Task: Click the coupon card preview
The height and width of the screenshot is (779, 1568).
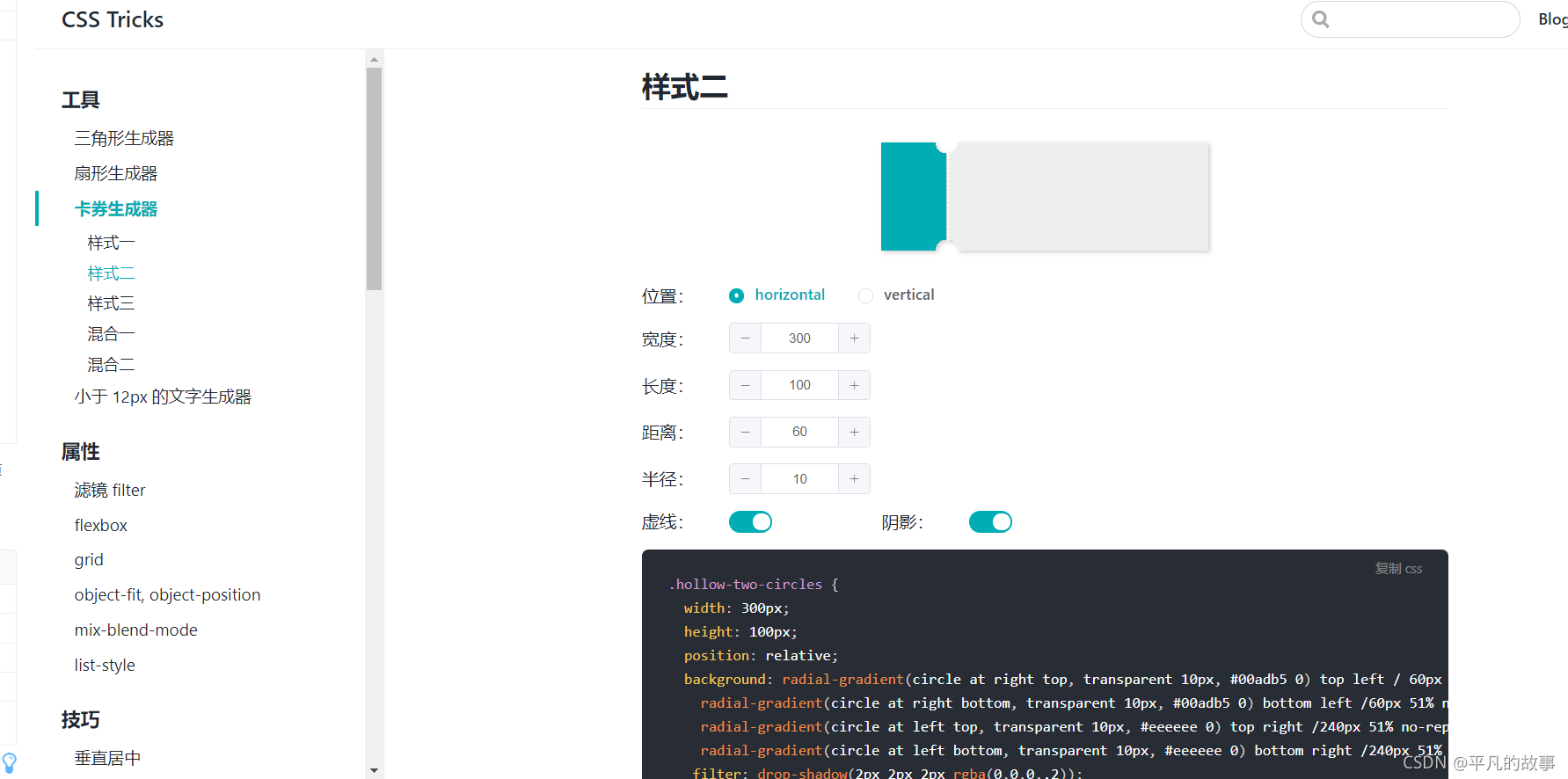Action: [1045, 197]
